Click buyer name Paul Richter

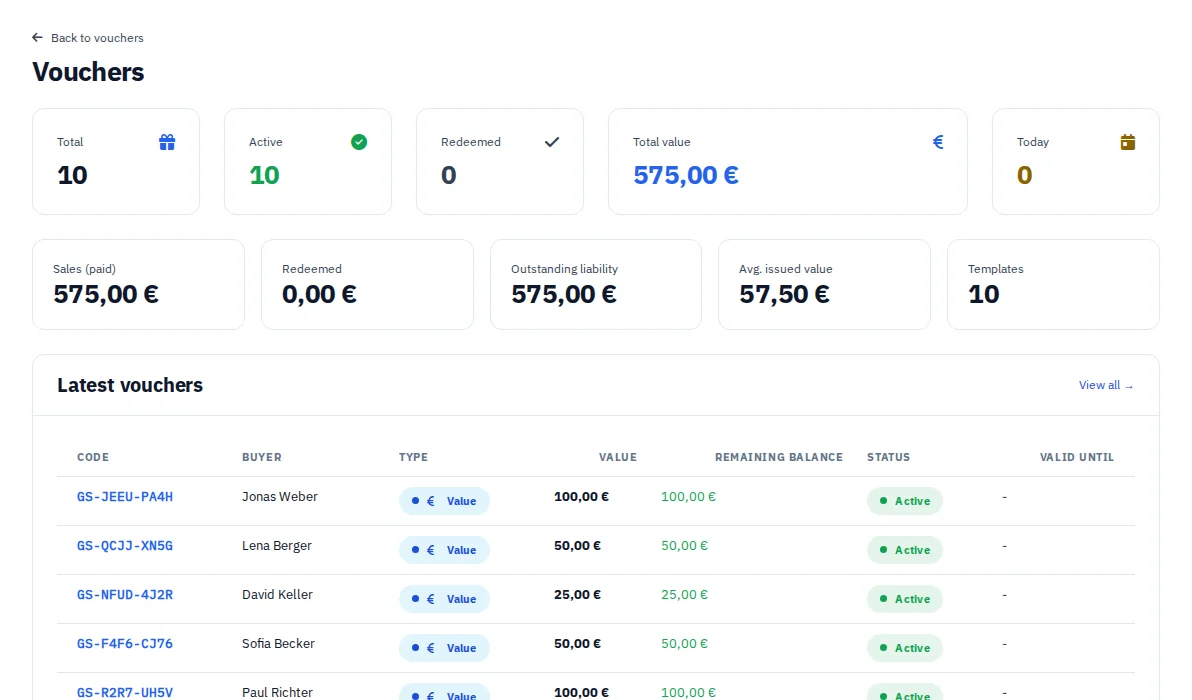click(277, 692)
